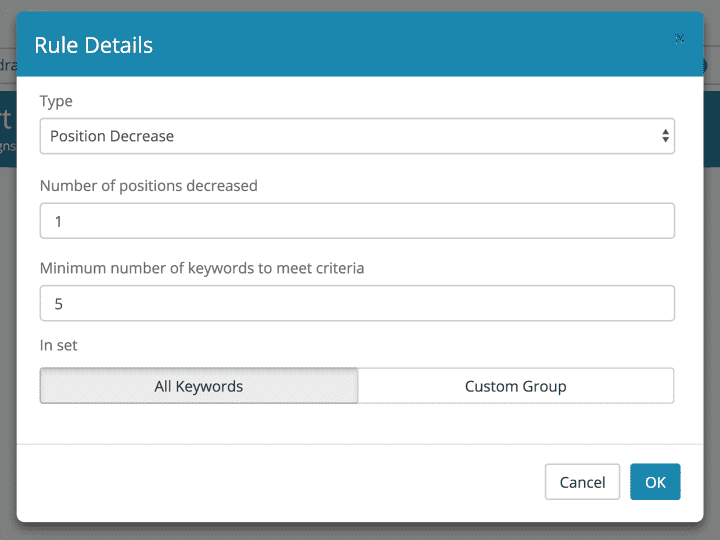This screenshot has height=540, width=720.
Task: Select the All Keywords set option
Action: tap(199, 386)
